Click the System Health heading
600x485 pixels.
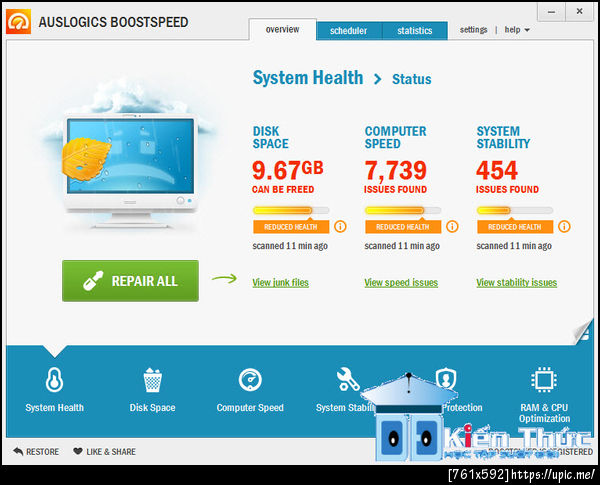click(308, 78)
